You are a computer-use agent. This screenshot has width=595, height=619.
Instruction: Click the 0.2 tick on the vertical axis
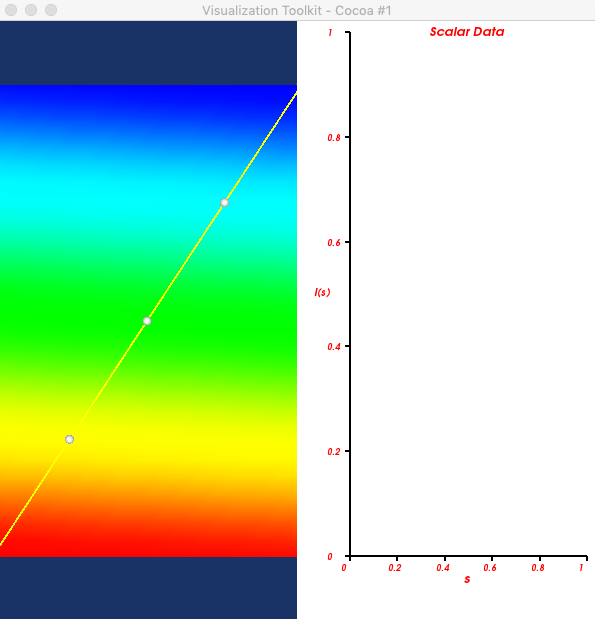pyautogui.click(x=334, y=452)
